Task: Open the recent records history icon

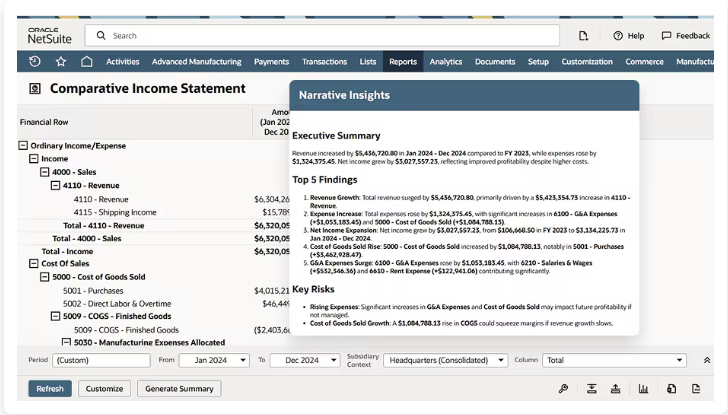Action: click(x=35, y=62)
